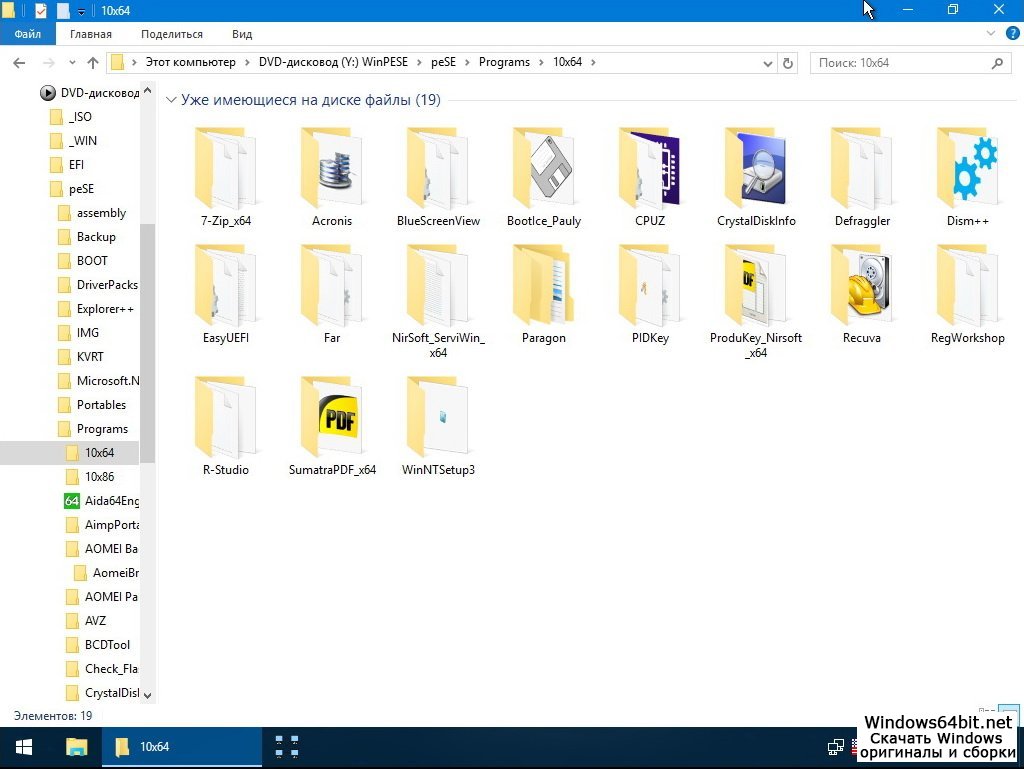Open the Вид ribbon tab
The height and width of the screenshot is (769, 1024).
click(242, 34)
